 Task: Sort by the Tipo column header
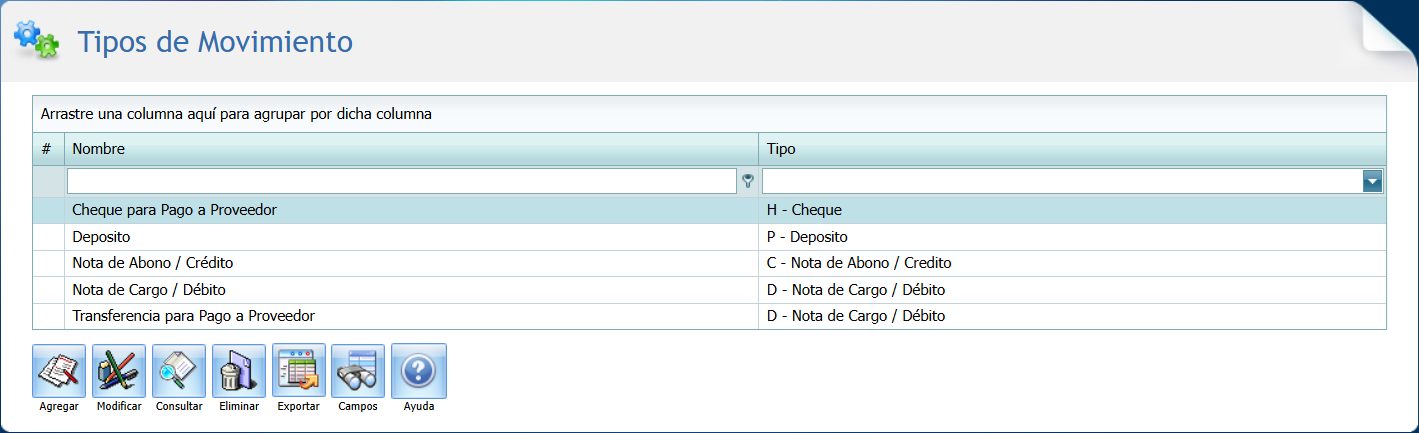tap(1072, 149)
